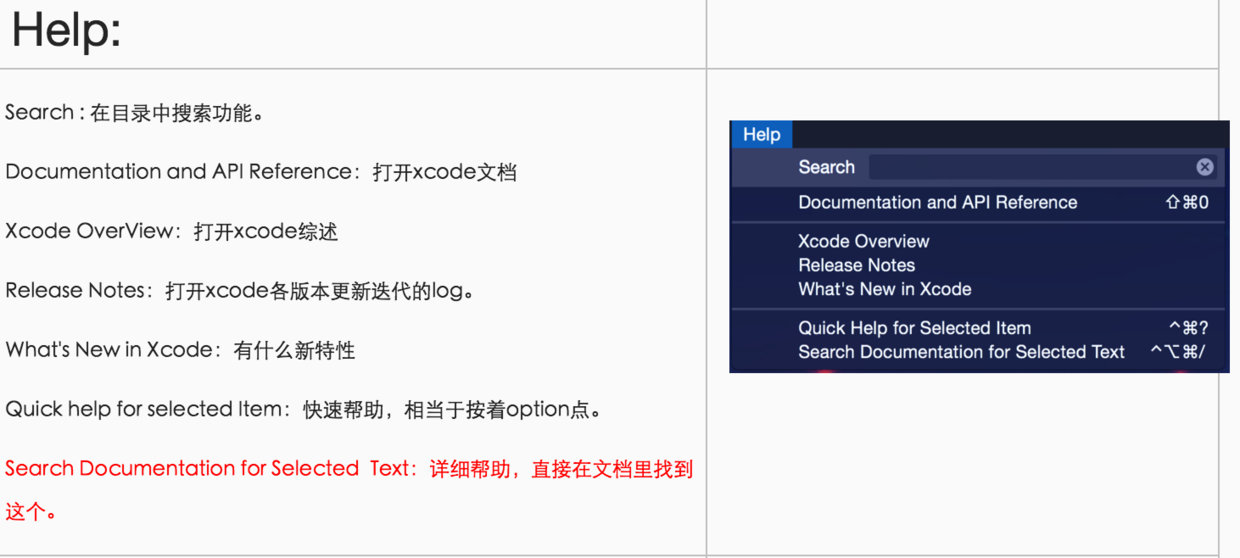Click the ⌃⌘? shortcut label
Image resolution: width=1240 pixels, height=558 pixels.
point(1188,328)
